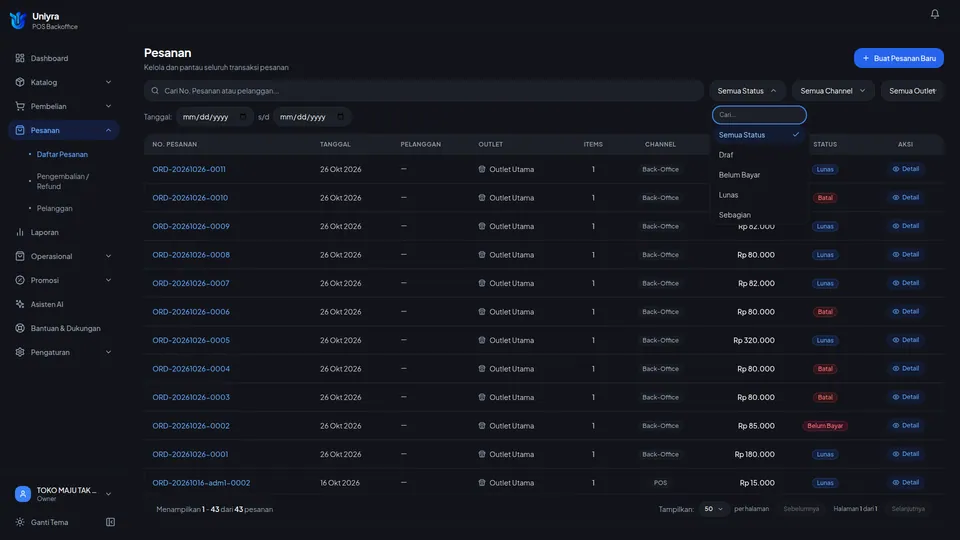Select Draf status option

[x=759, y=155]
